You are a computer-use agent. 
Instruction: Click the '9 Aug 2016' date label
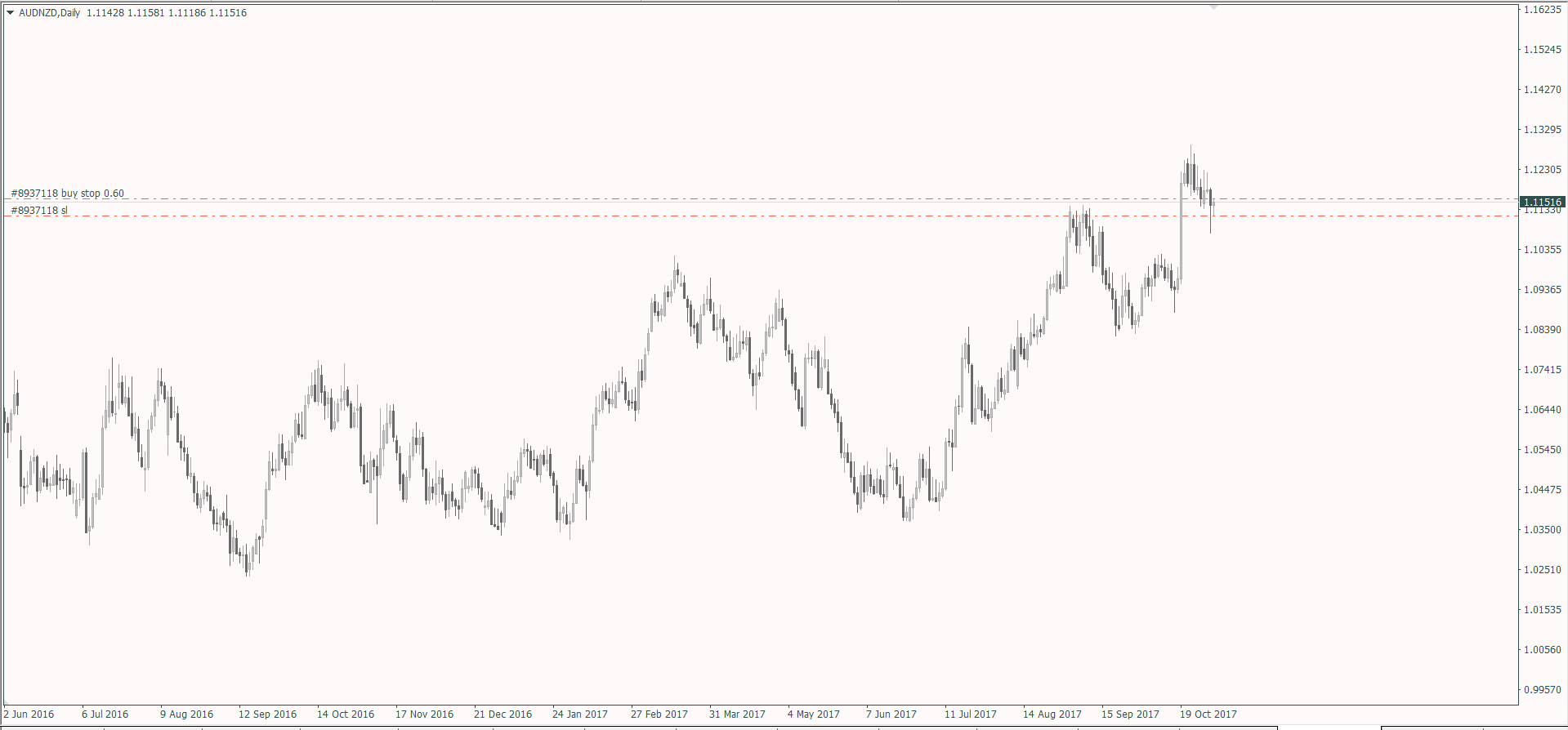pos(187,714)
